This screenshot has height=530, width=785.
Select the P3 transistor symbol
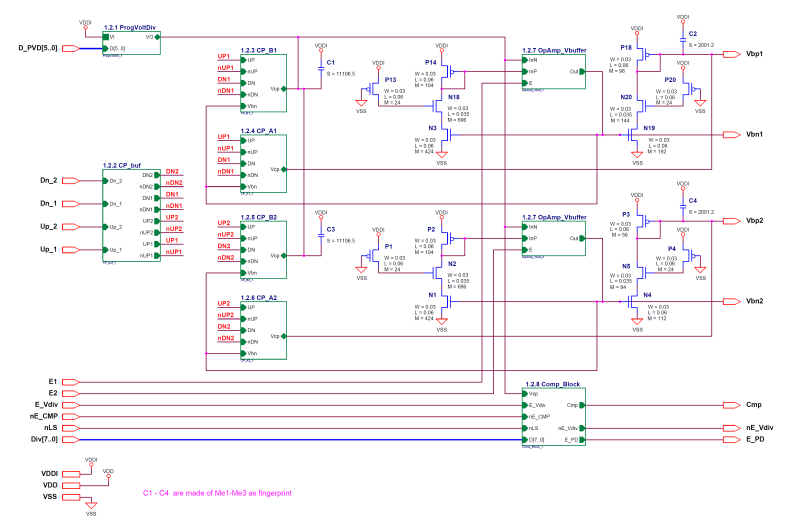click(x=642, y=221)
